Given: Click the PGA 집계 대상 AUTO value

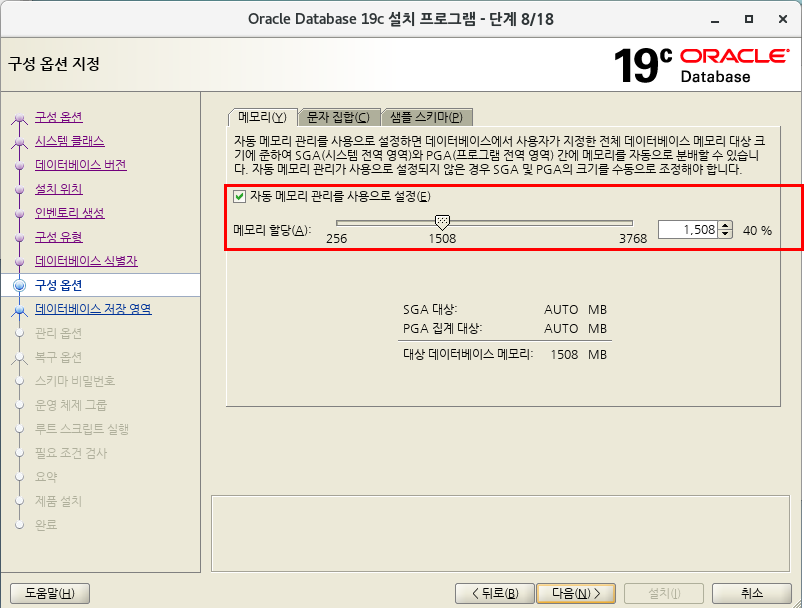Looking at the screenshot, I should click(561, 329).
